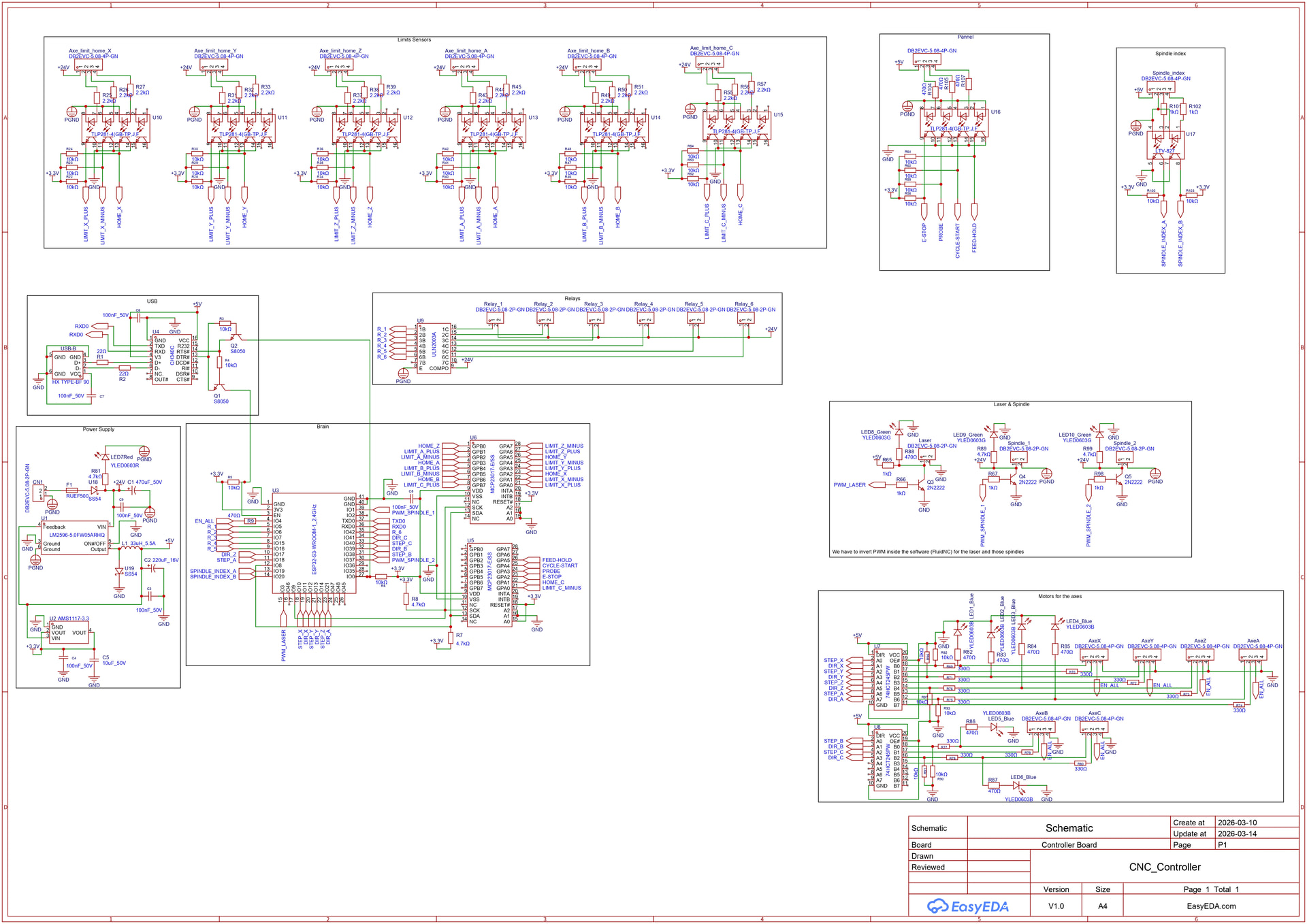Click the LED7Red diode in Power Supply
The height and width of the screenshot is (924, 1307).
click(x=106, y=457)
